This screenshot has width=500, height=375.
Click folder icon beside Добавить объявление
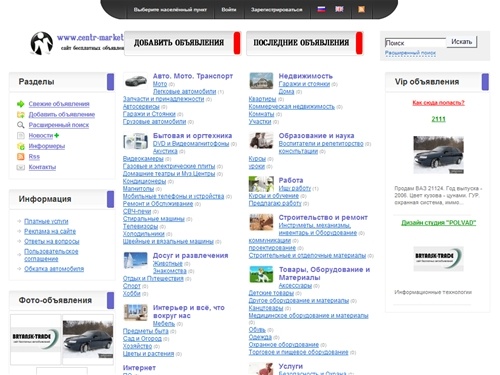tap(21, 115)
